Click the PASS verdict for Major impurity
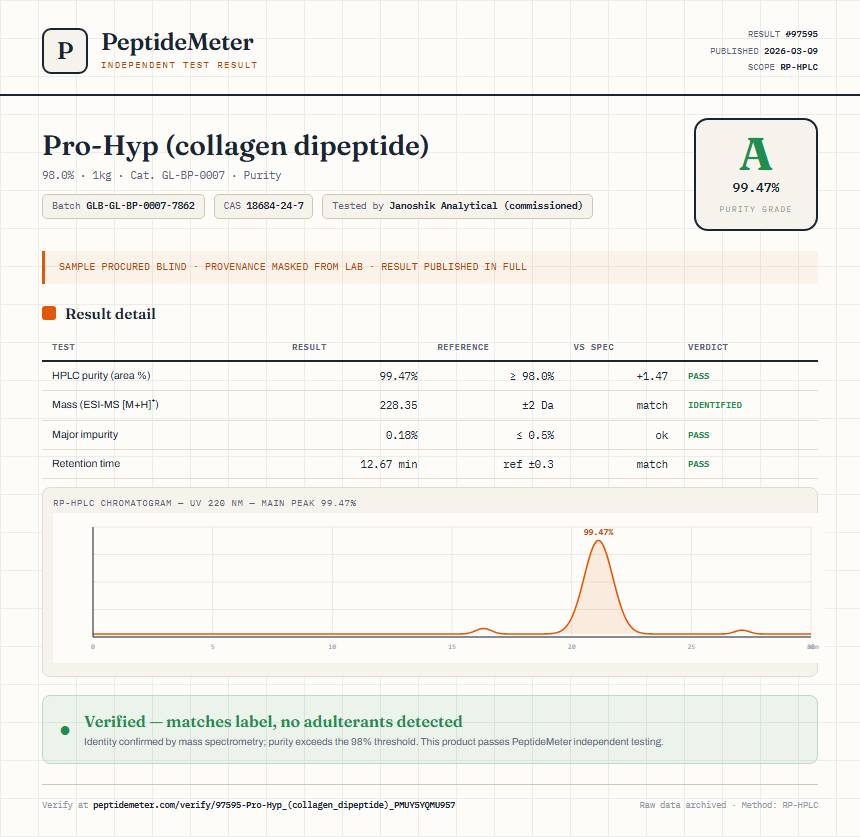860x837 pixels. click(x=699, y=436)
